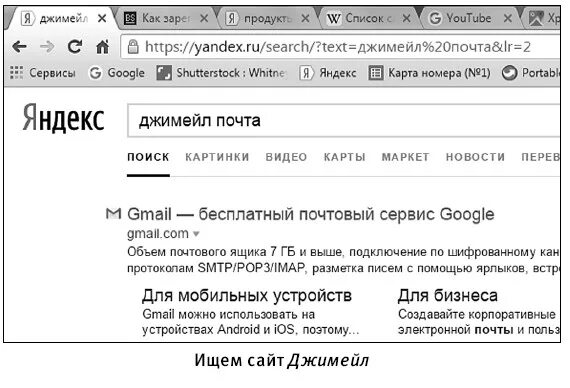Click the Gmail envelope favicon
This screenshot has width=570, height=388.
click(x=113, y=214)
